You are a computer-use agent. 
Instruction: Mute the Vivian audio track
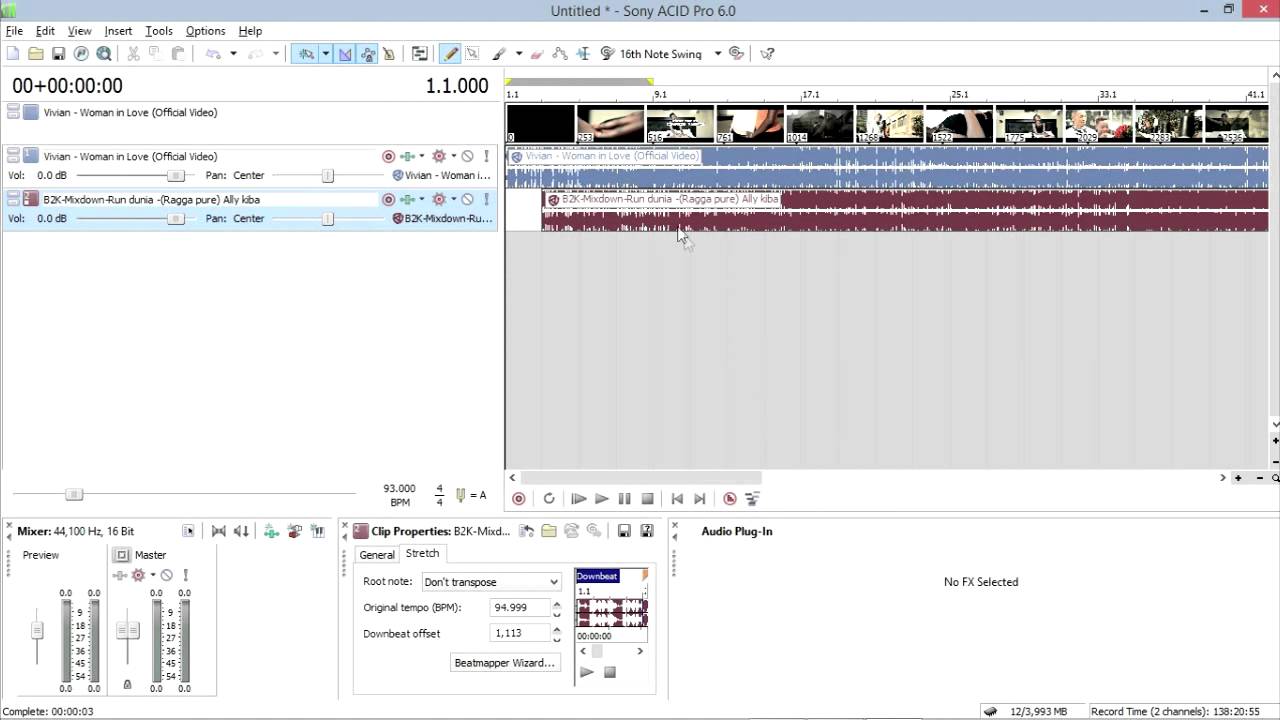point(467,156)
